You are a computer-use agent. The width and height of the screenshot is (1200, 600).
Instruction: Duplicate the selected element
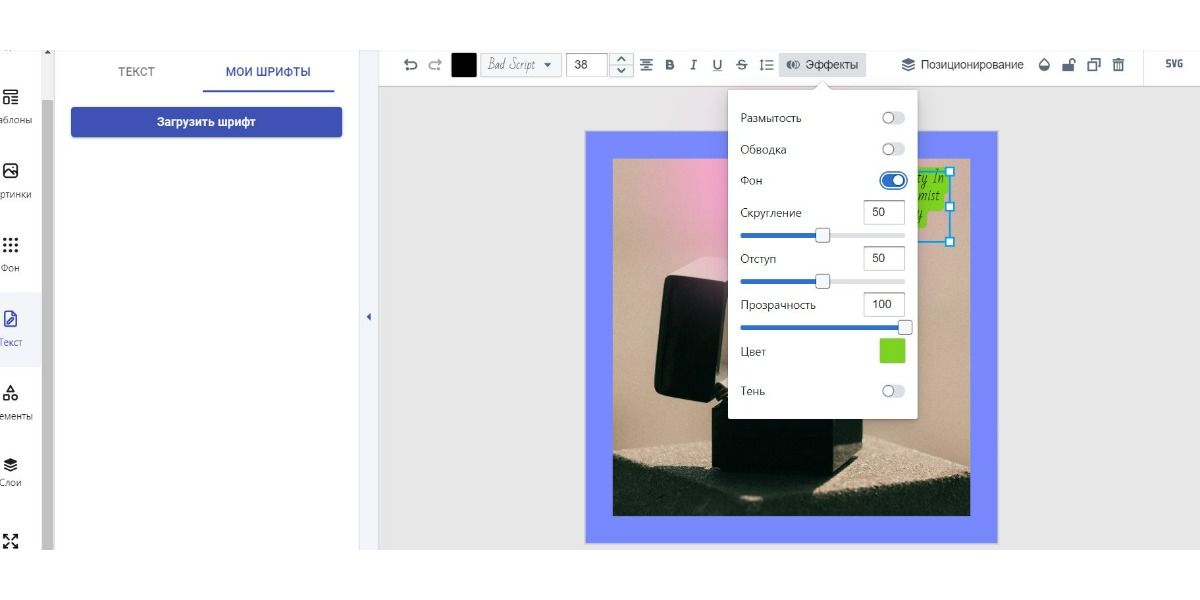click(1093, 65)
